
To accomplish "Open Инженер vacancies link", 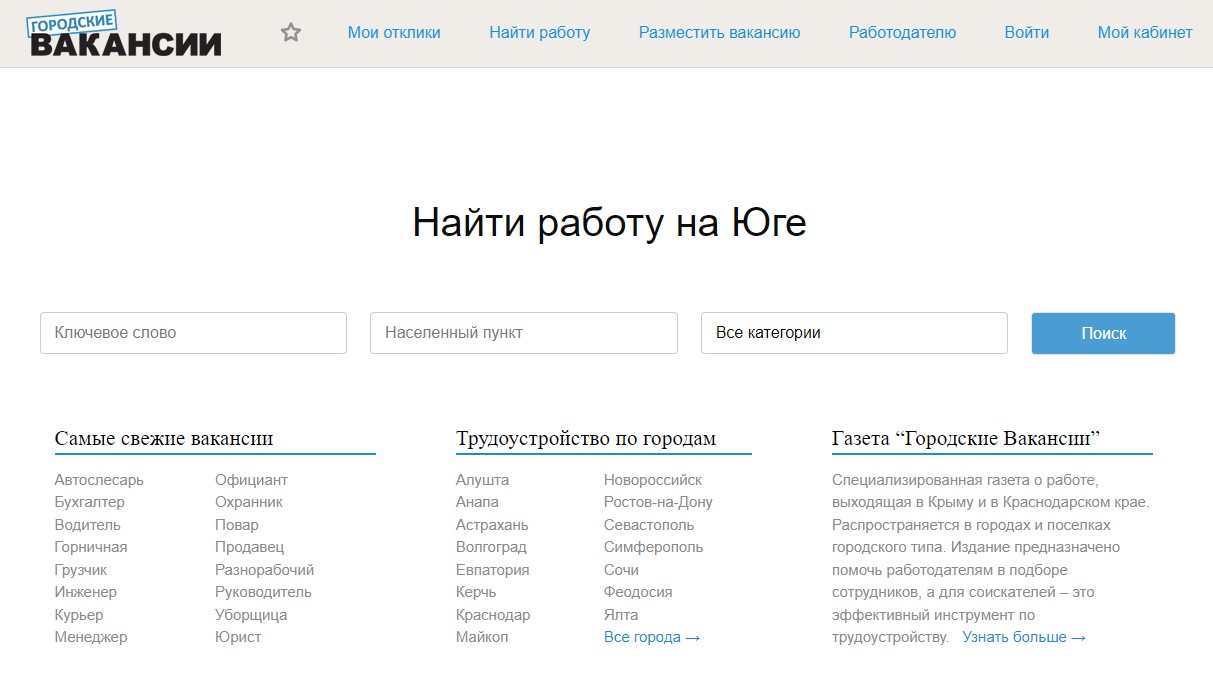I will tap(86, 592).
